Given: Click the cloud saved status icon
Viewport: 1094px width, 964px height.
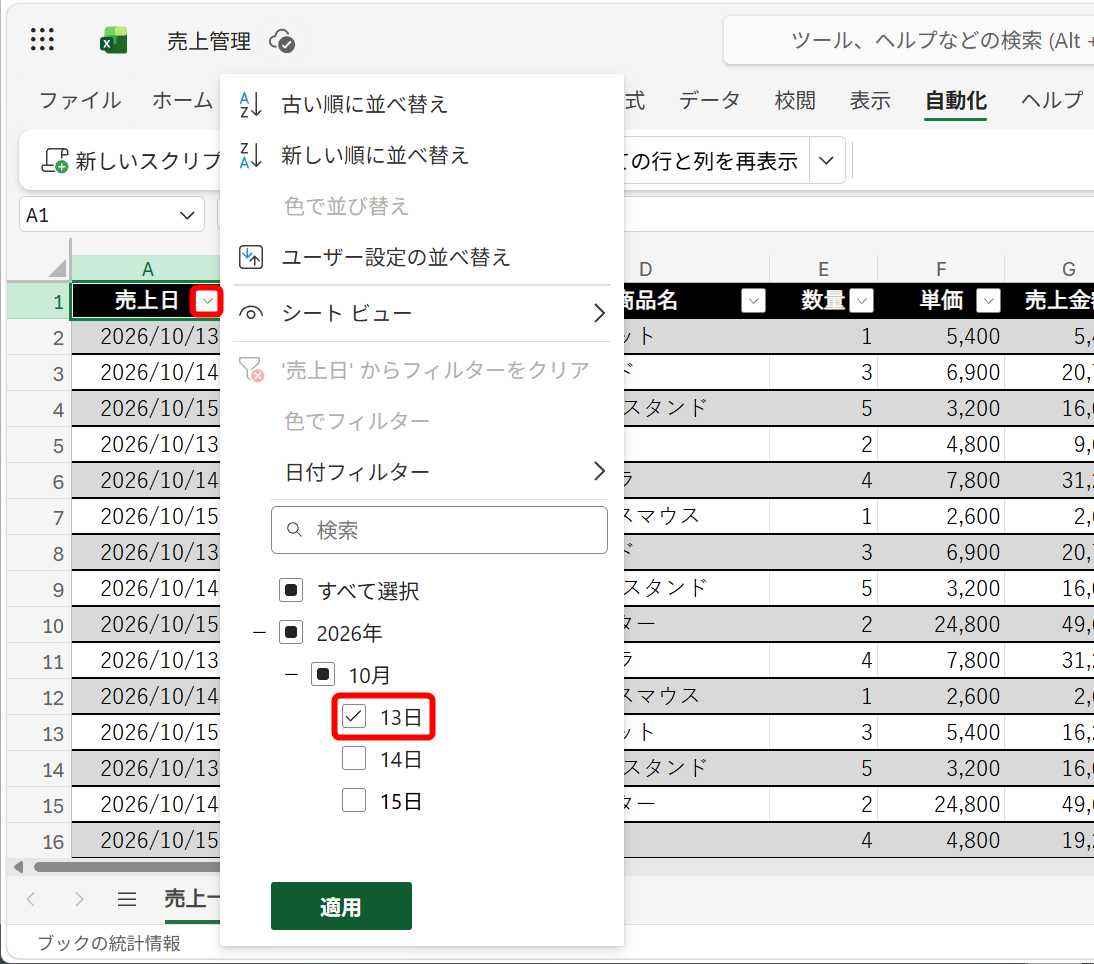Looking at the screenshot, I should point(282,41).
